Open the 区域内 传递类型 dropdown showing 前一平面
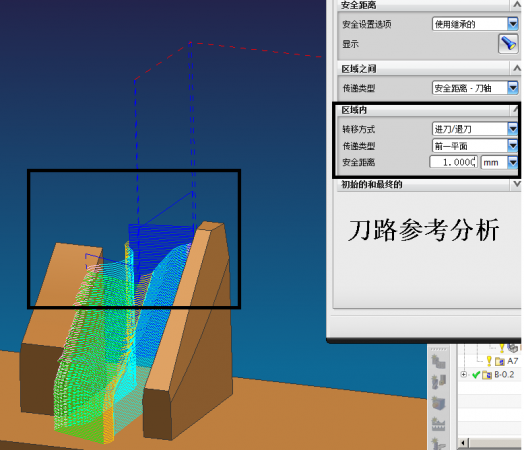The height and width of the screenshot is (450, 524). [x=475, y=146]
